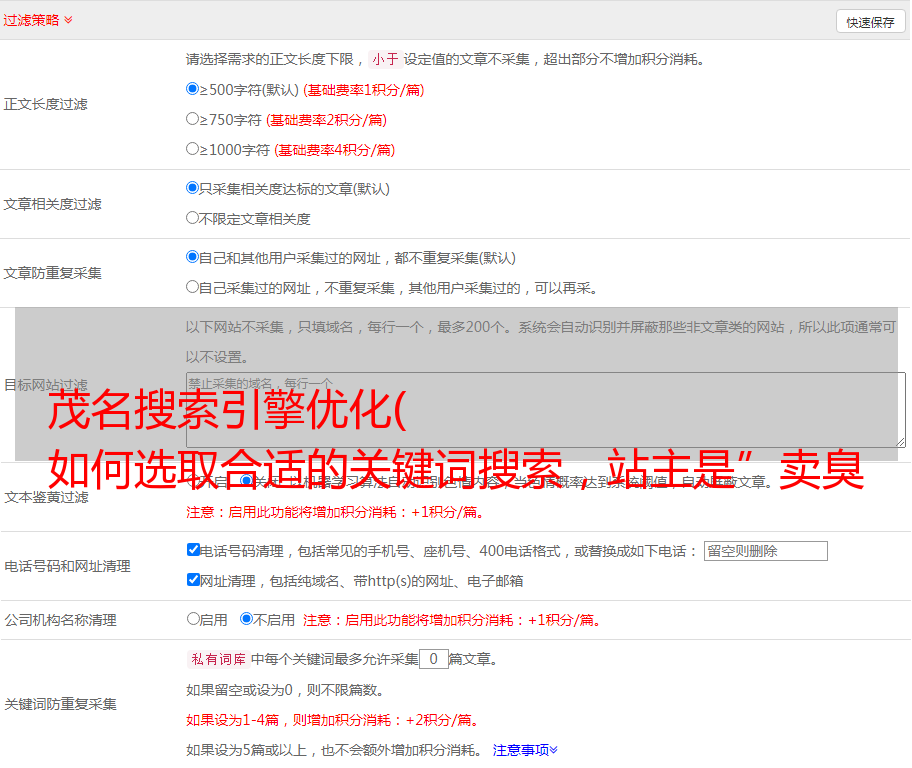Click the articles-per-keyword number field
Image resolution: width=912 pixels, height=768 pixels.
click(433, 659)
